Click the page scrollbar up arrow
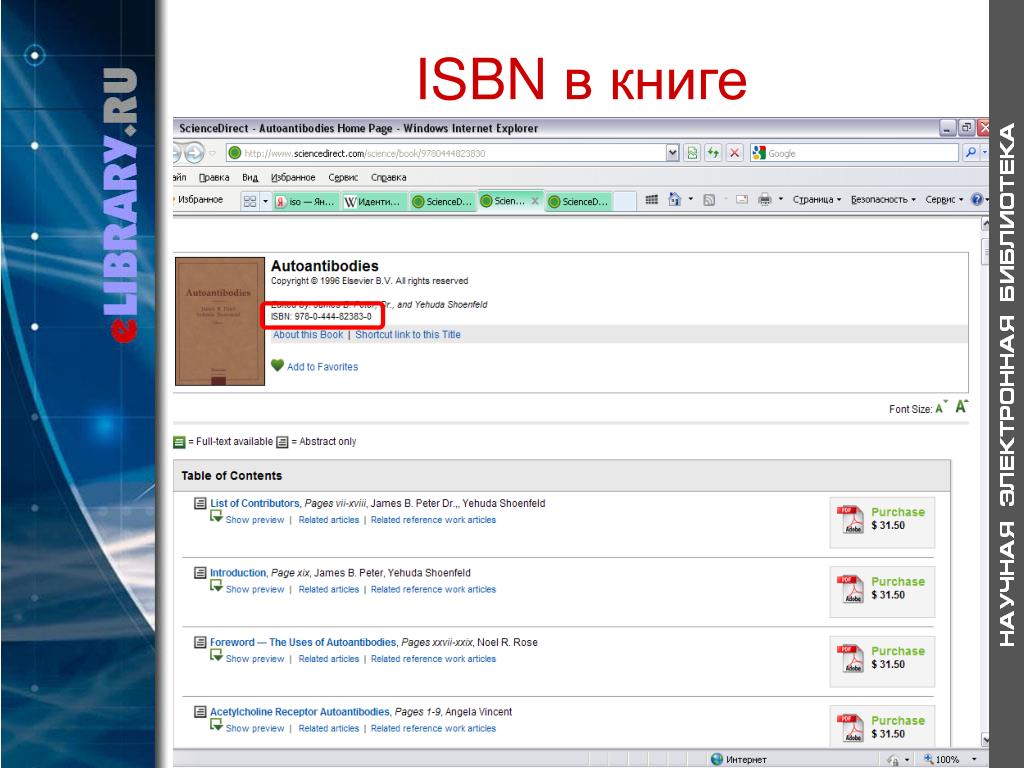 tap(985, 225)
